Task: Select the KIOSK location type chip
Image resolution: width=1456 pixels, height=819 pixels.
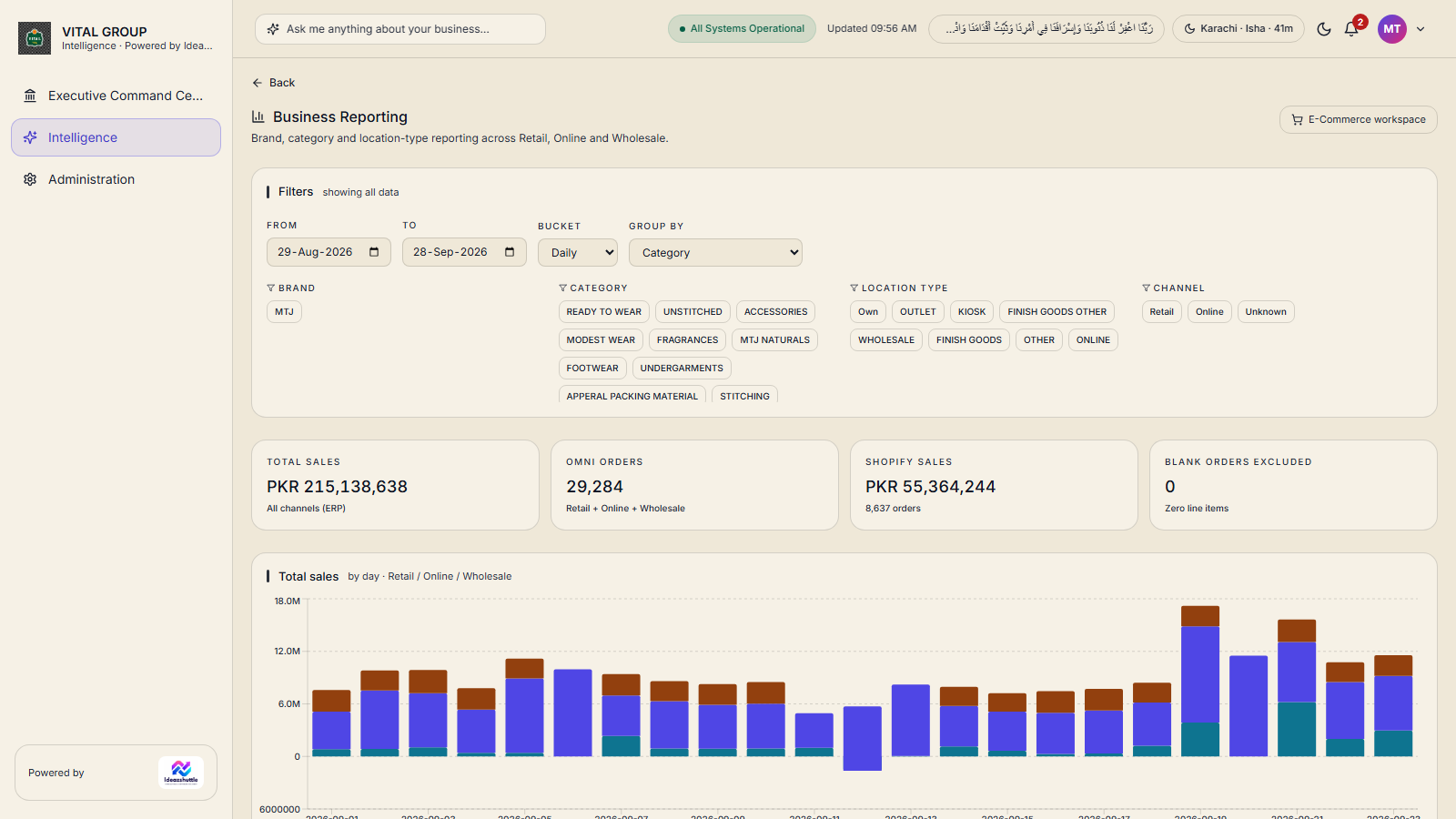Action: point(972,312)
